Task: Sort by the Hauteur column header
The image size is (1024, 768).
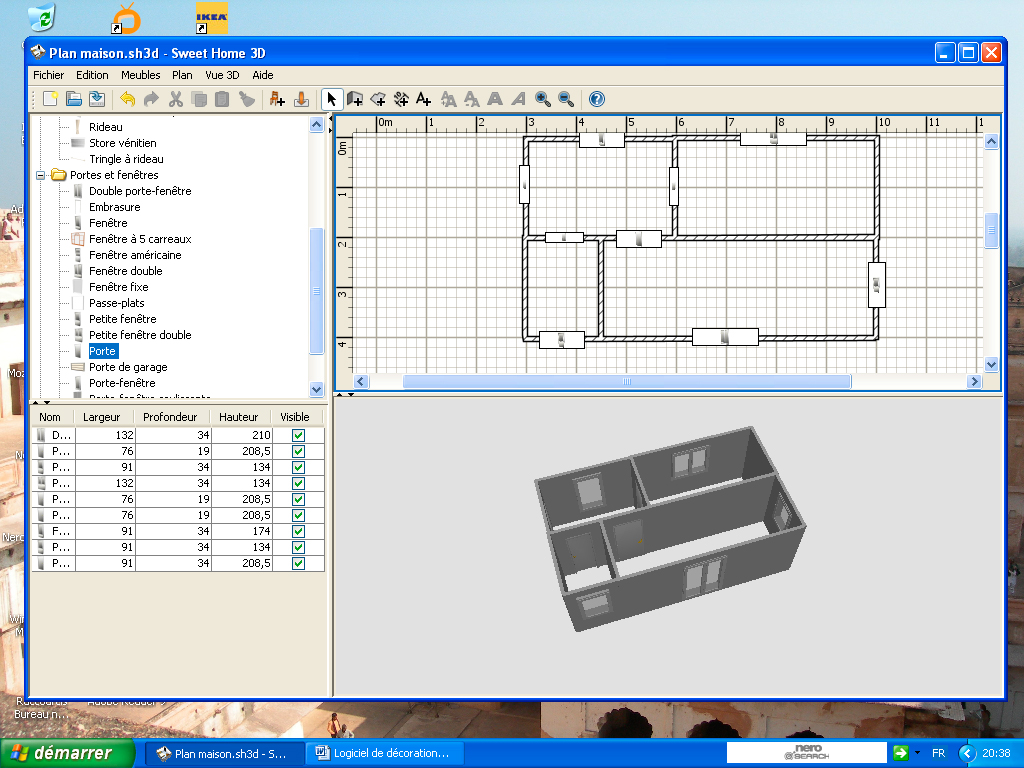Action: point(241,417)
